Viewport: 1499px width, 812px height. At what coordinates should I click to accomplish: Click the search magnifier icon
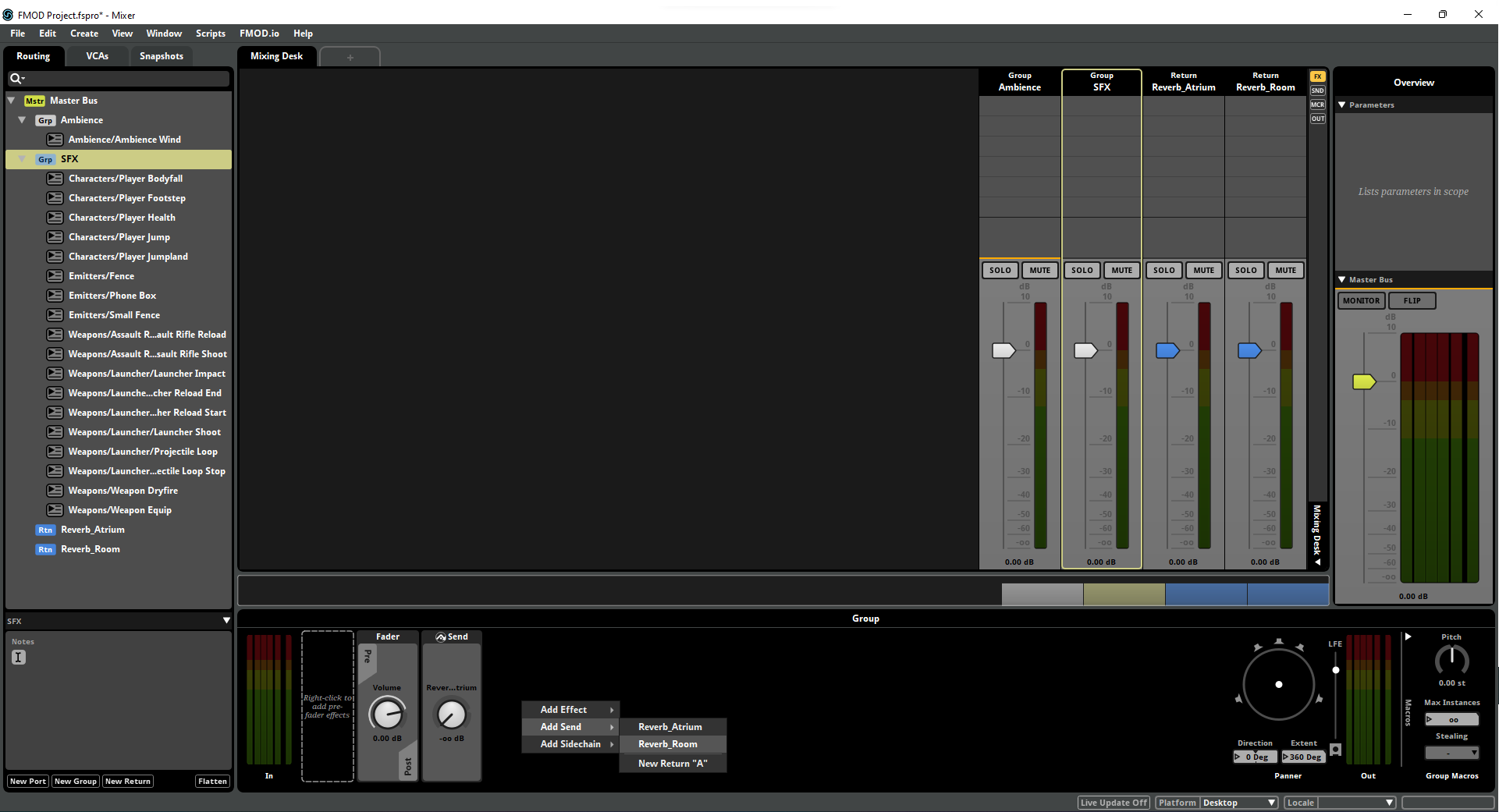click(x=16, y=78)
